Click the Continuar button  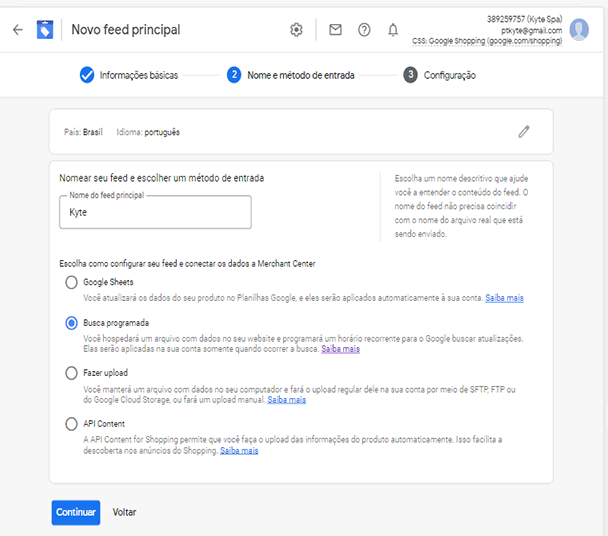(x=76, y=512)
